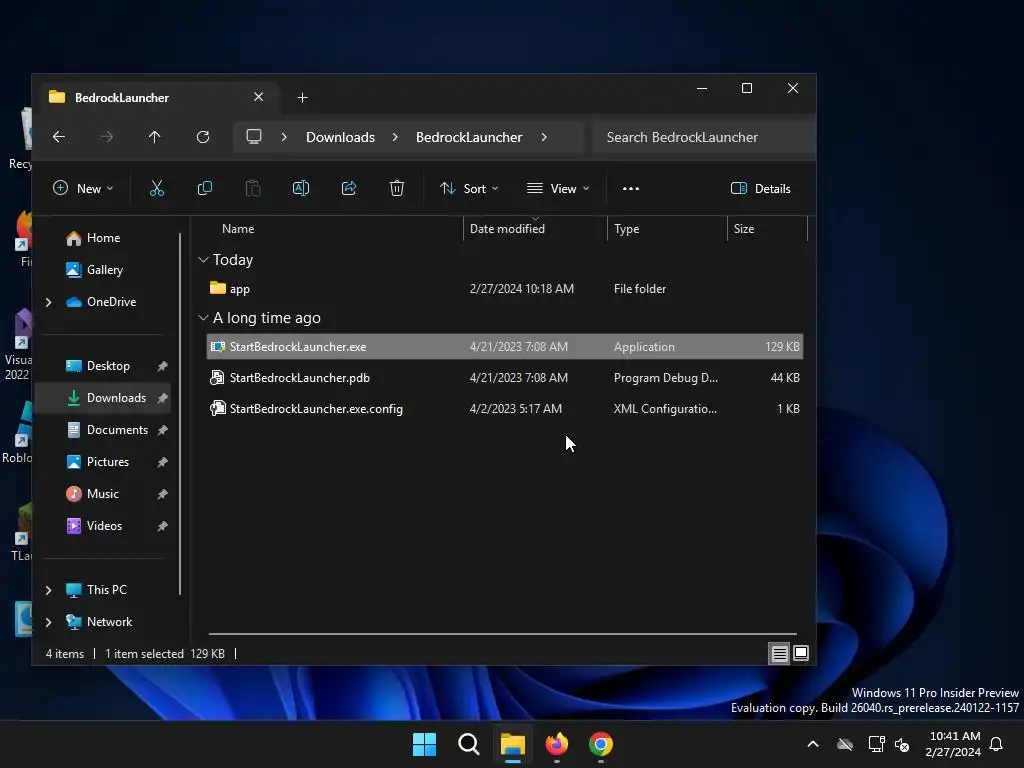Collapse the Today group
1024x768 pixels.
(x=203, y=260)
